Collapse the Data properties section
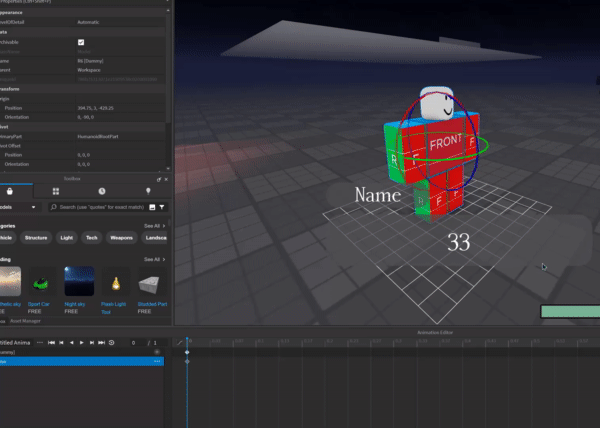 click(83, 32)
